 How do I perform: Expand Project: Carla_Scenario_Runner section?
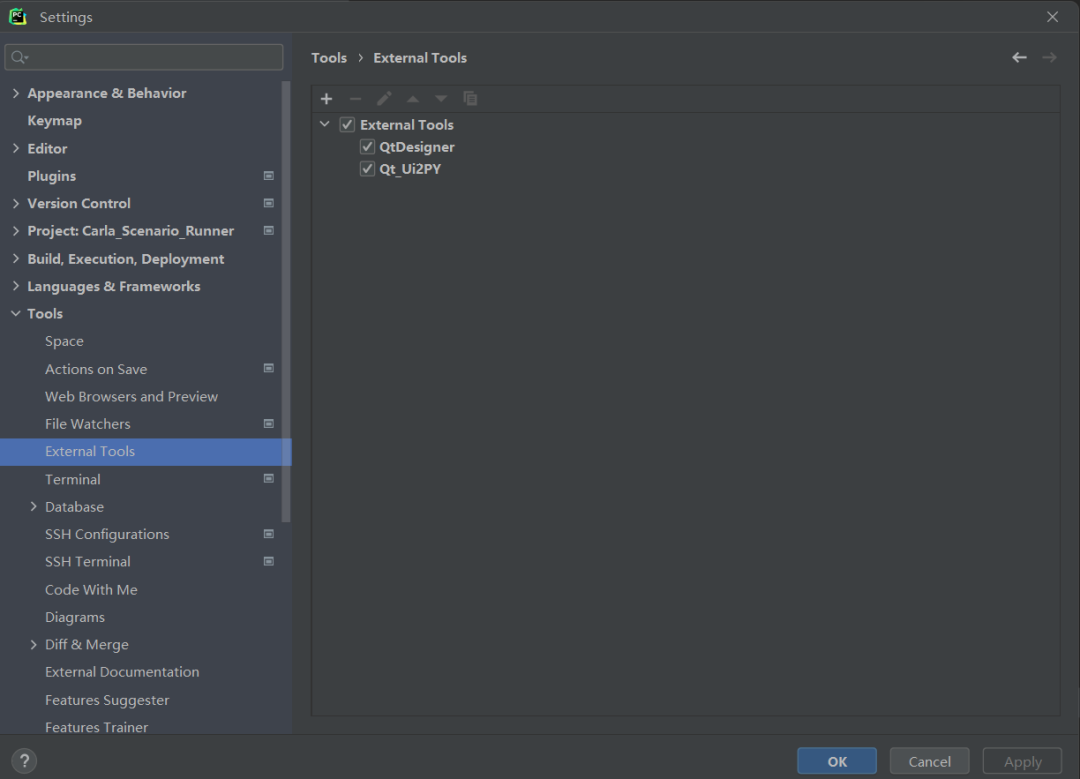(x=16, y=231)
